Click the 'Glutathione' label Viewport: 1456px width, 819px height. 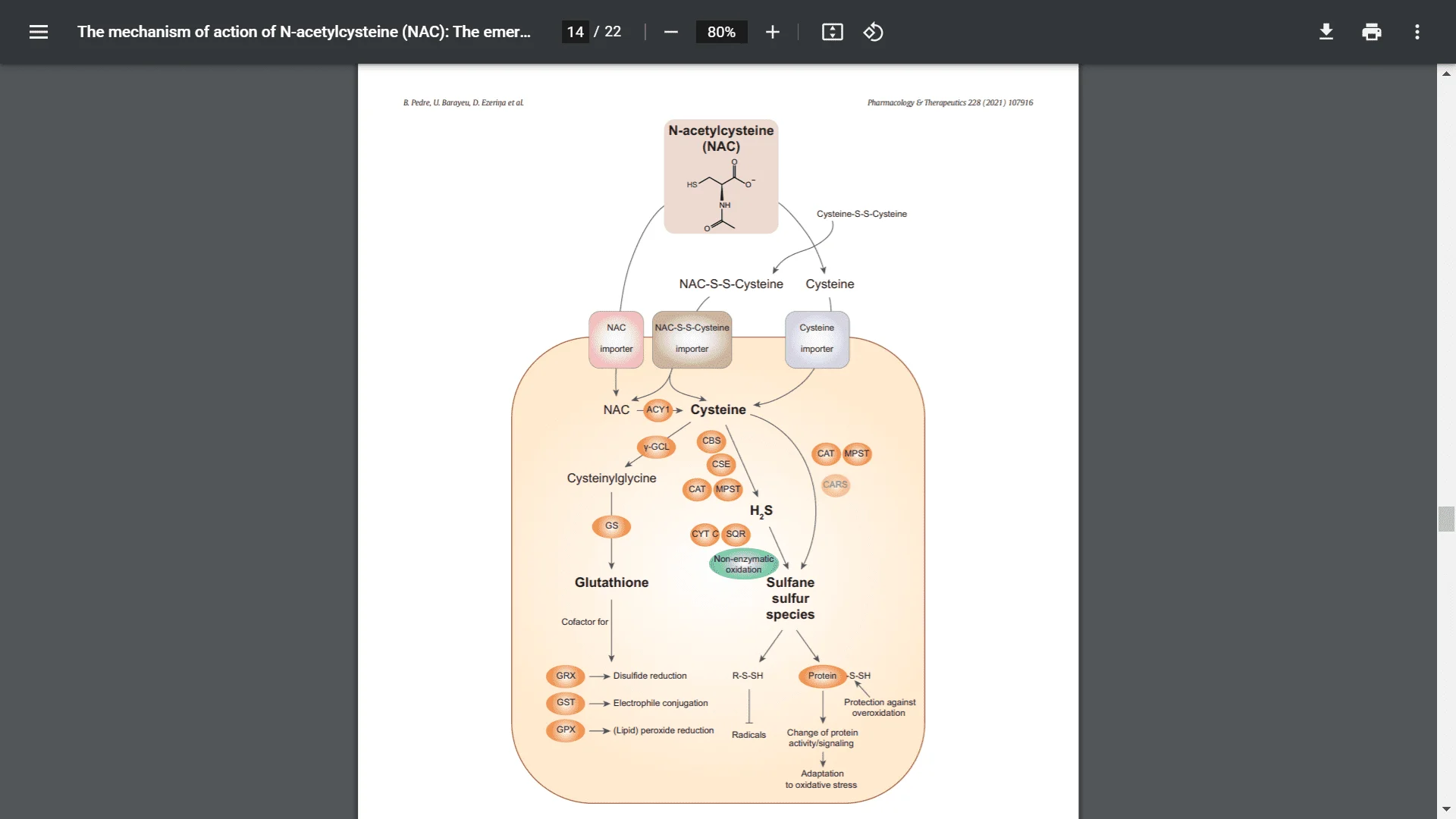612,582
